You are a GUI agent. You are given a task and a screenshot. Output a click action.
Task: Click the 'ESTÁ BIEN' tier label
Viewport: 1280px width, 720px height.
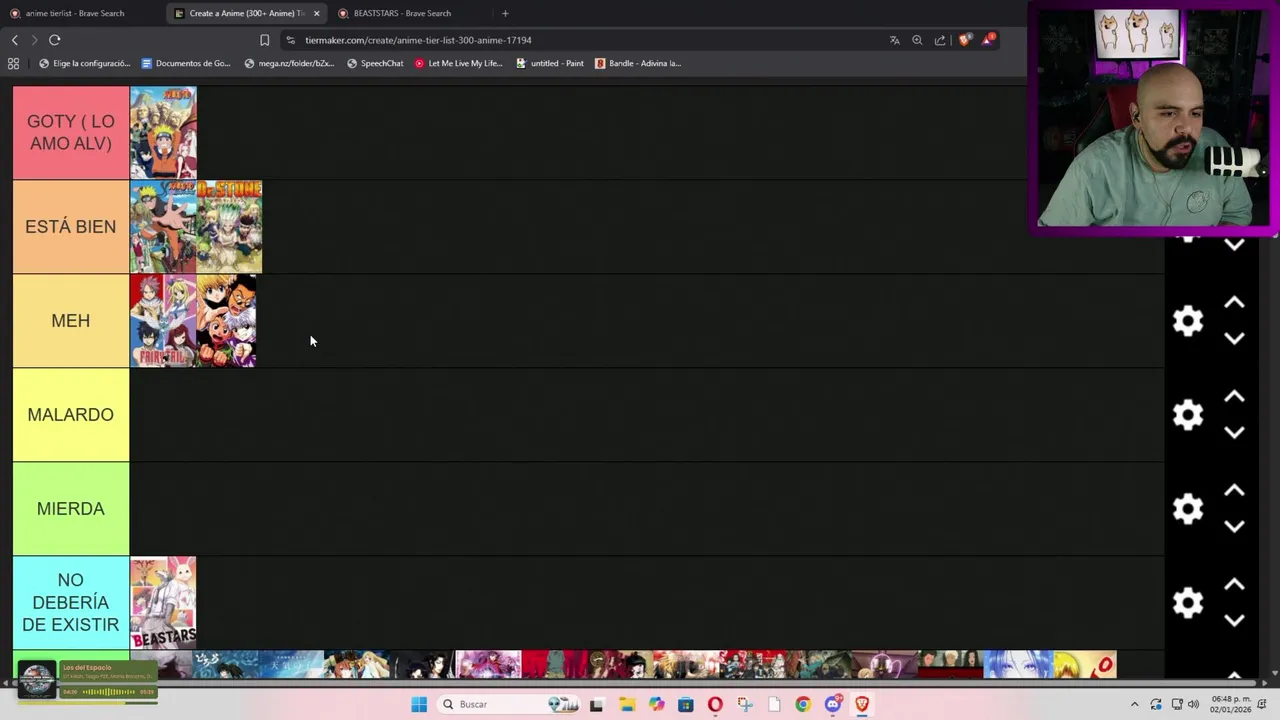(x=71, y=227)
